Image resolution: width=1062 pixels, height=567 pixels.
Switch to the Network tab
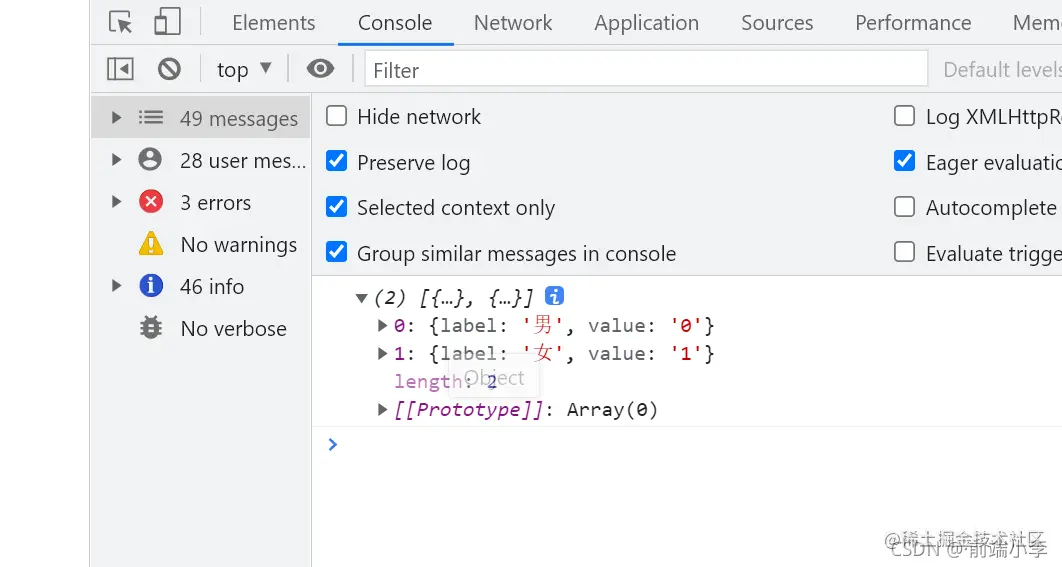513,23
